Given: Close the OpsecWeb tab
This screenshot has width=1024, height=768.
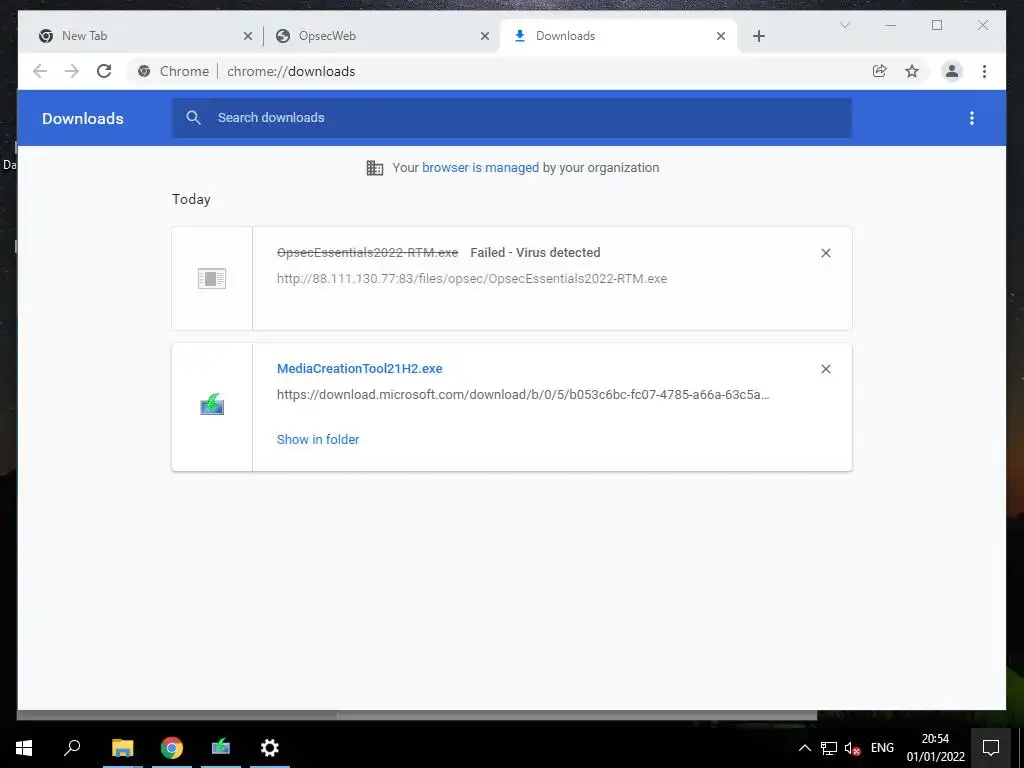Looking at the screenshot, I should point(485,36).
